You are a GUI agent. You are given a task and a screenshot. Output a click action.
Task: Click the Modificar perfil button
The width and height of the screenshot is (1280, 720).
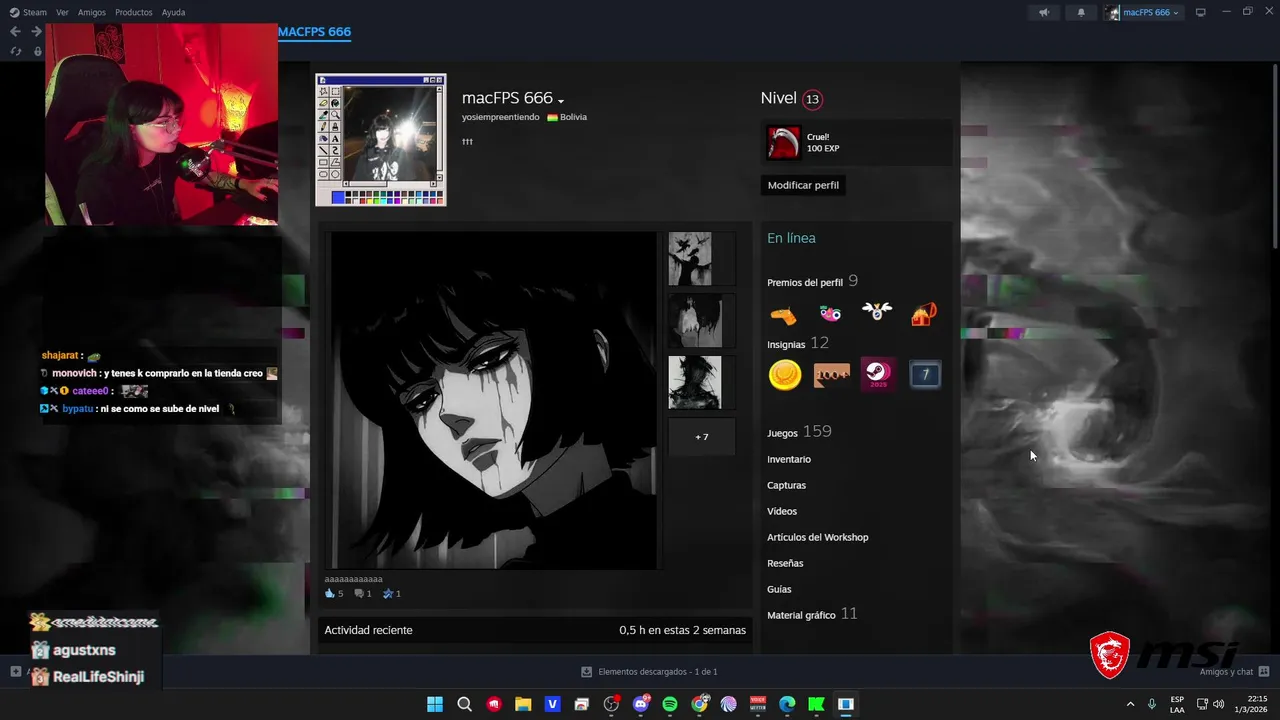click(x=803, y=185)
